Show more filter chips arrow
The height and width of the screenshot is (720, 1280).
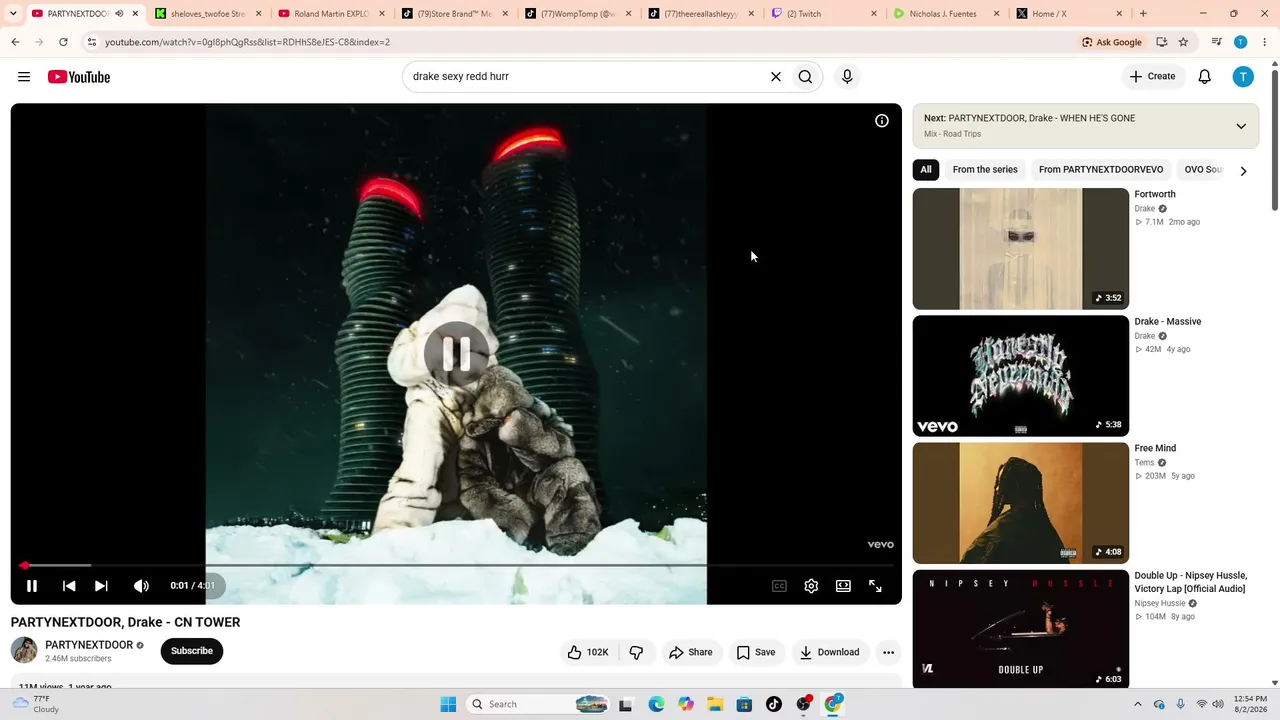1243,171
